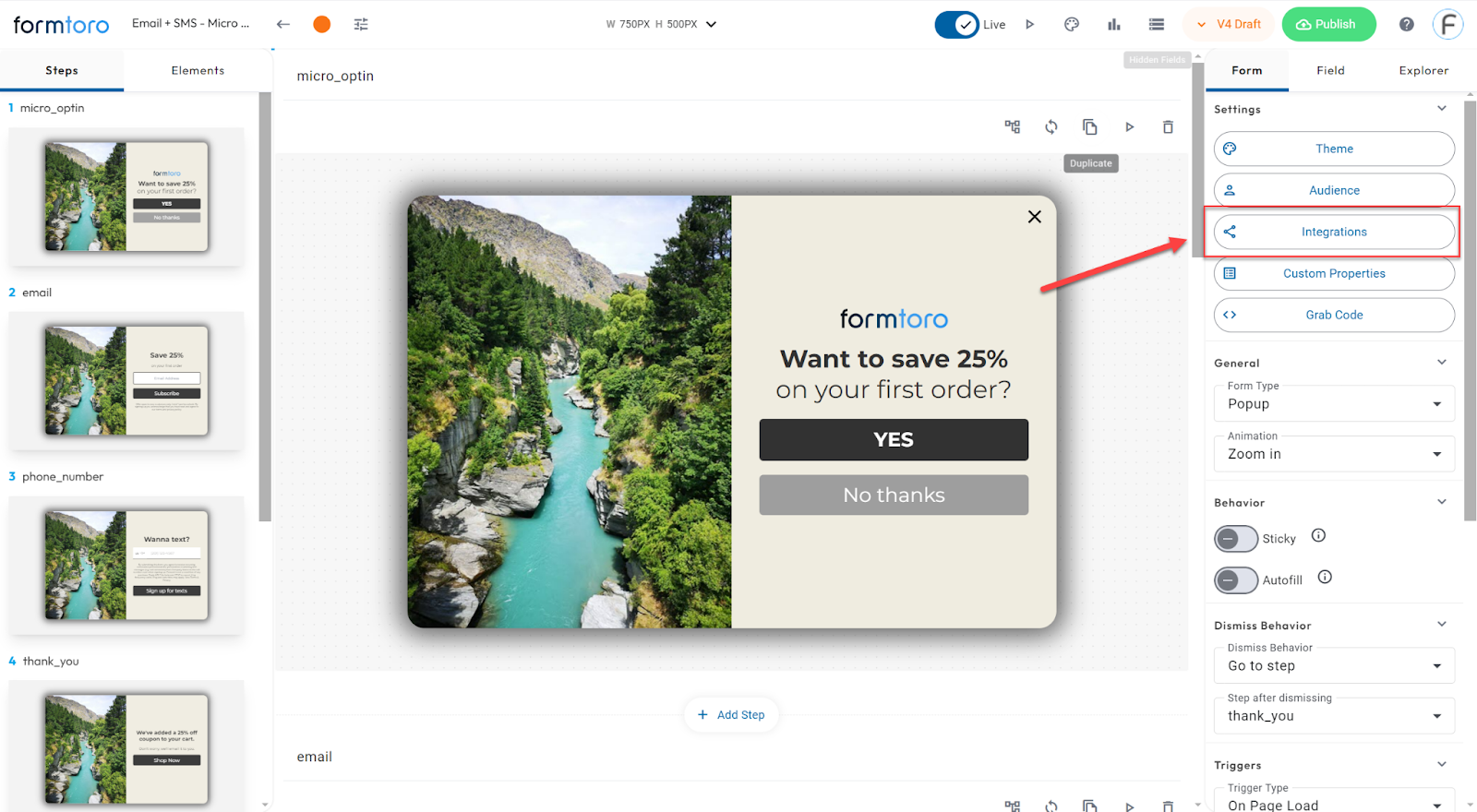Screen dimensions: 1477x812
Task: Open the Dismiss Behavior dropdown
Action: tap(1334, 666)
